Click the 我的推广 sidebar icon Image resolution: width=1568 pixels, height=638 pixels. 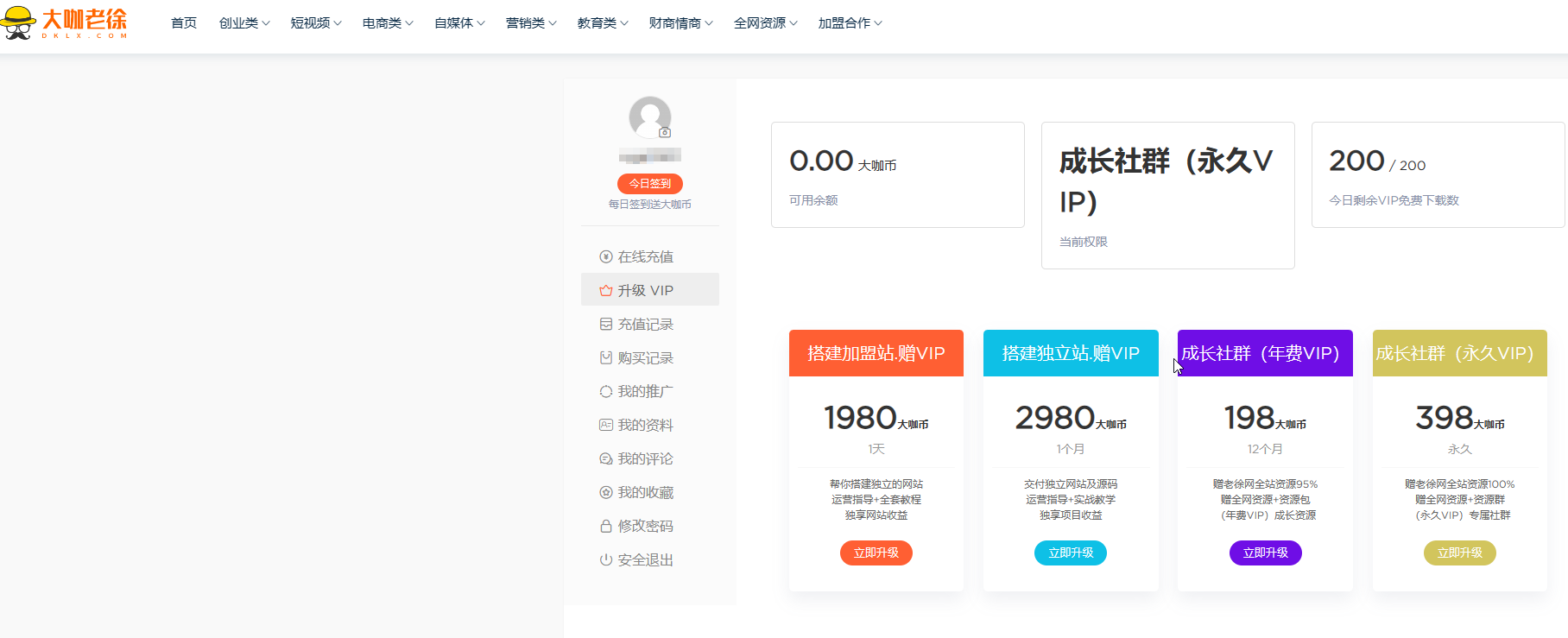(x=606, y=391)
